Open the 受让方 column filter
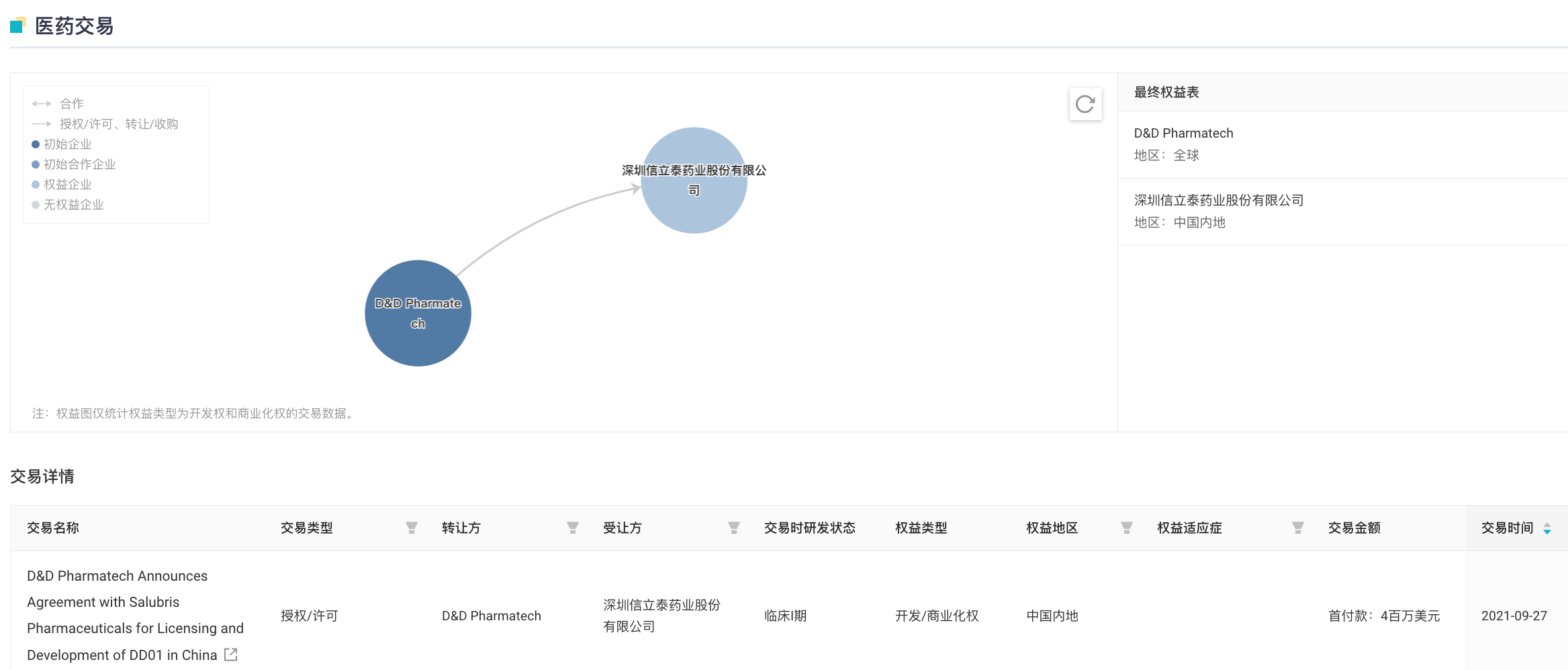 [734, 528]
